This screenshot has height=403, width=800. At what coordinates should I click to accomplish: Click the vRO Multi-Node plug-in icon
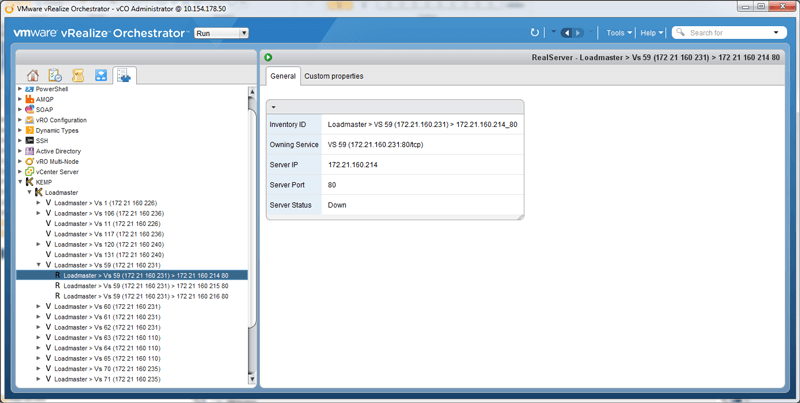pyautogui.click(x=30, y=161)
